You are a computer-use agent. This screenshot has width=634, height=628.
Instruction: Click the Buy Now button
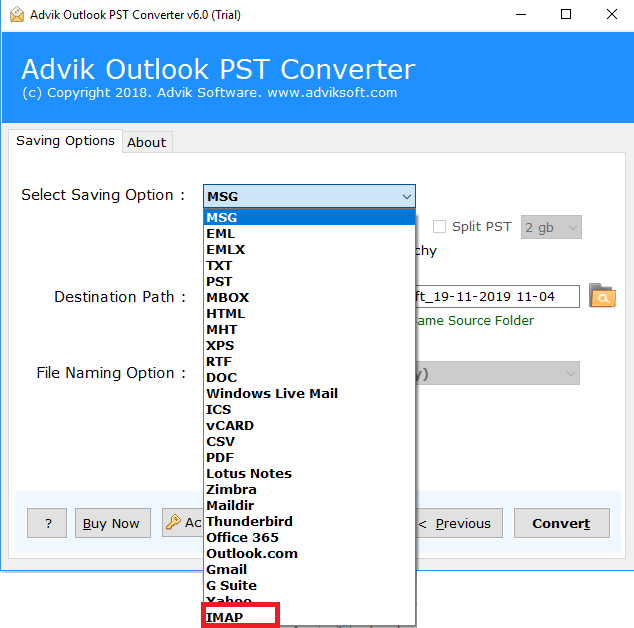click(x=113, y=523)
